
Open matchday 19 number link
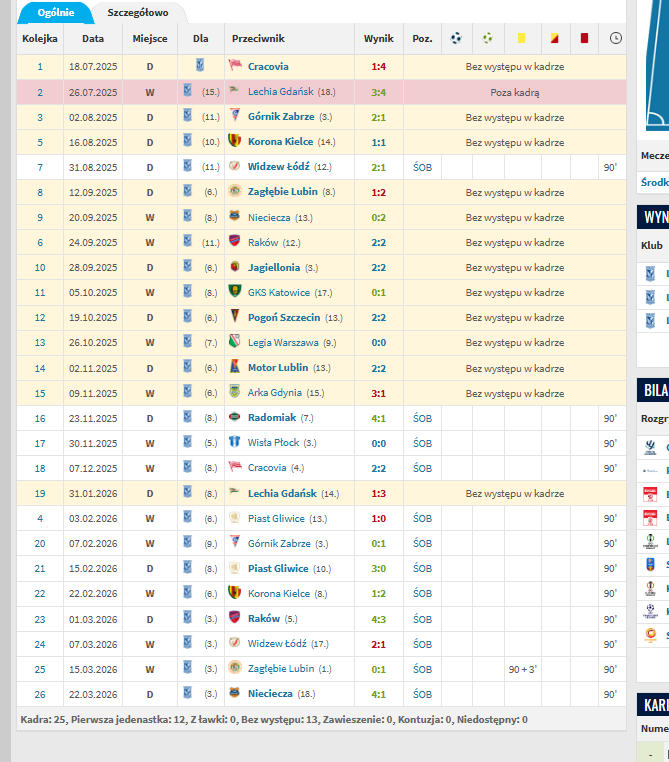40,494
